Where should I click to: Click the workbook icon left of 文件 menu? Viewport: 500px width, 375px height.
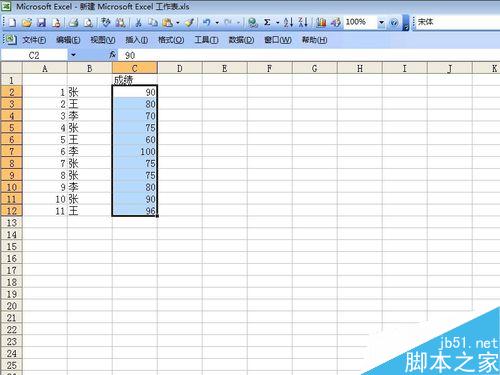11,40
